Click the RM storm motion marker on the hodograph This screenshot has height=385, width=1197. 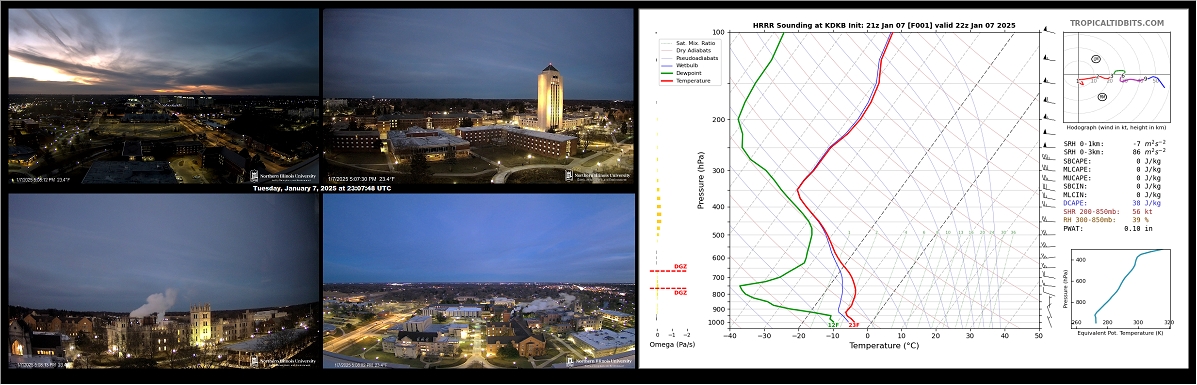coord(1102,96)
